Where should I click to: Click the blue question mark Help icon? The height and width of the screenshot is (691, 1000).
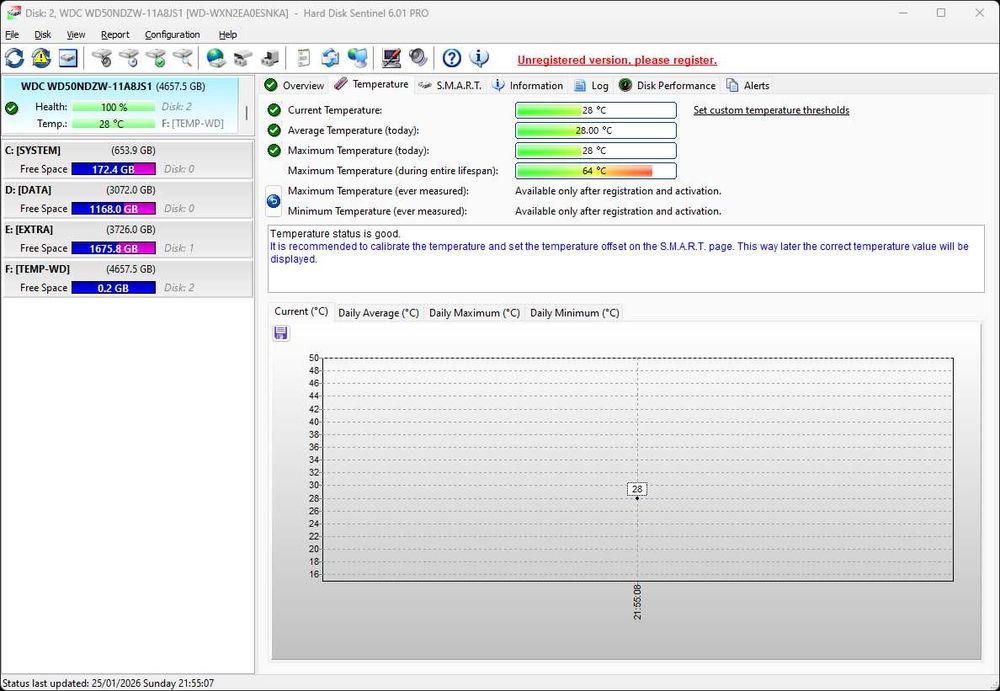pyautogui.click(x=452, y=58)
